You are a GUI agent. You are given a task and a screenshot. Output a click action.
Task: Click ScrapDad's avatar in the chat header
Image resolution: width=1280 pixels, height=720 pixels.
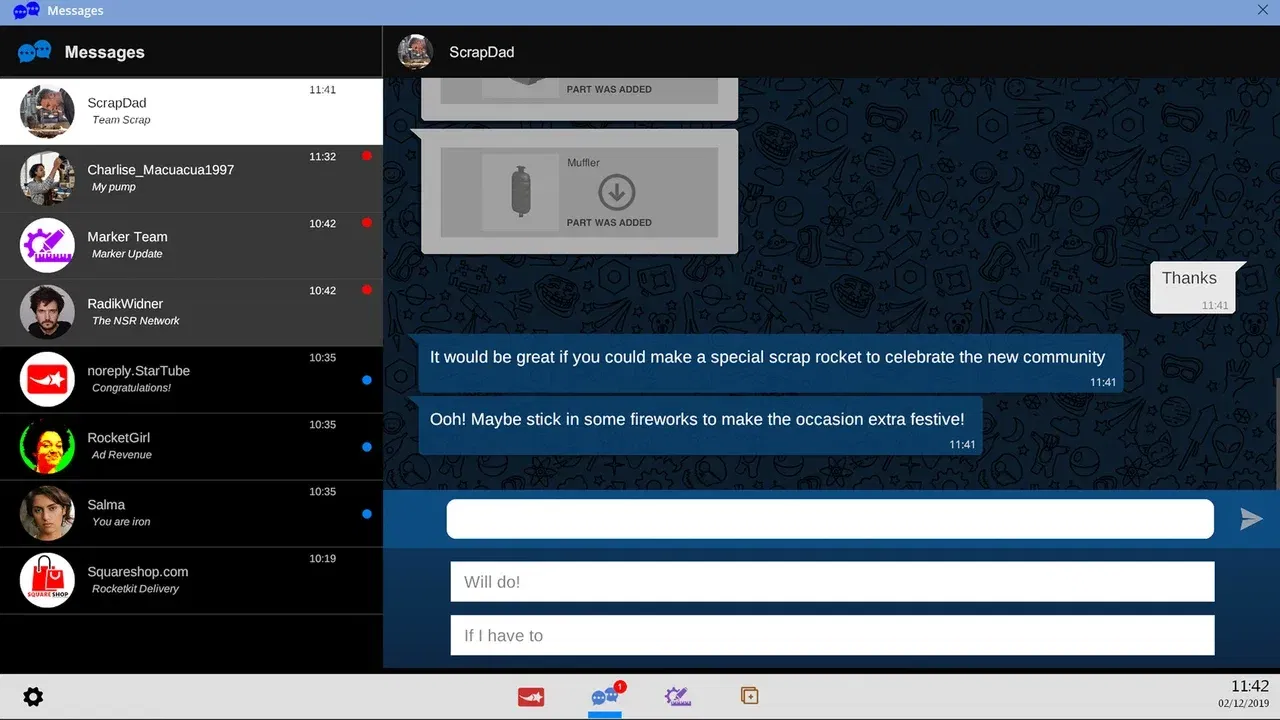tap(415, 51)
